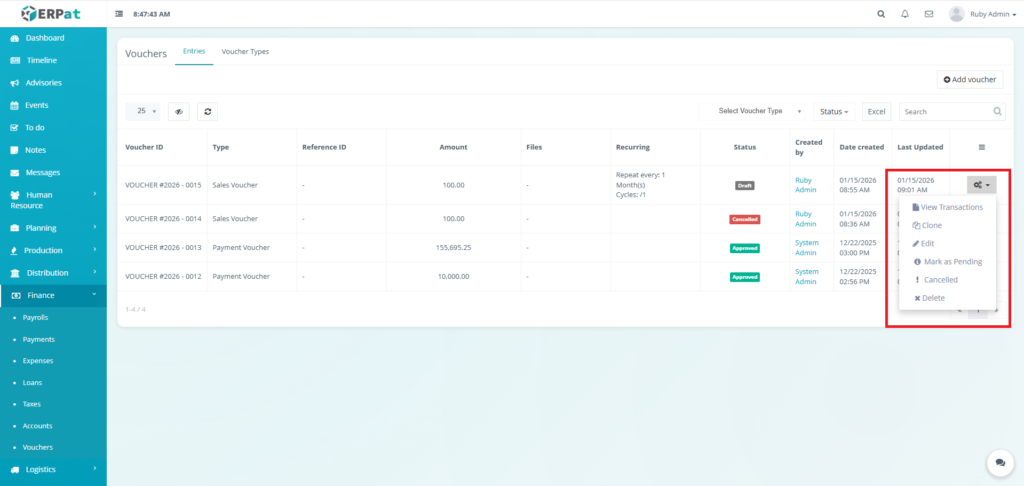The width and height of the screenshot is (1024, 486).
Task: Expand the Planning menu
Action: (x=53, y=228)
